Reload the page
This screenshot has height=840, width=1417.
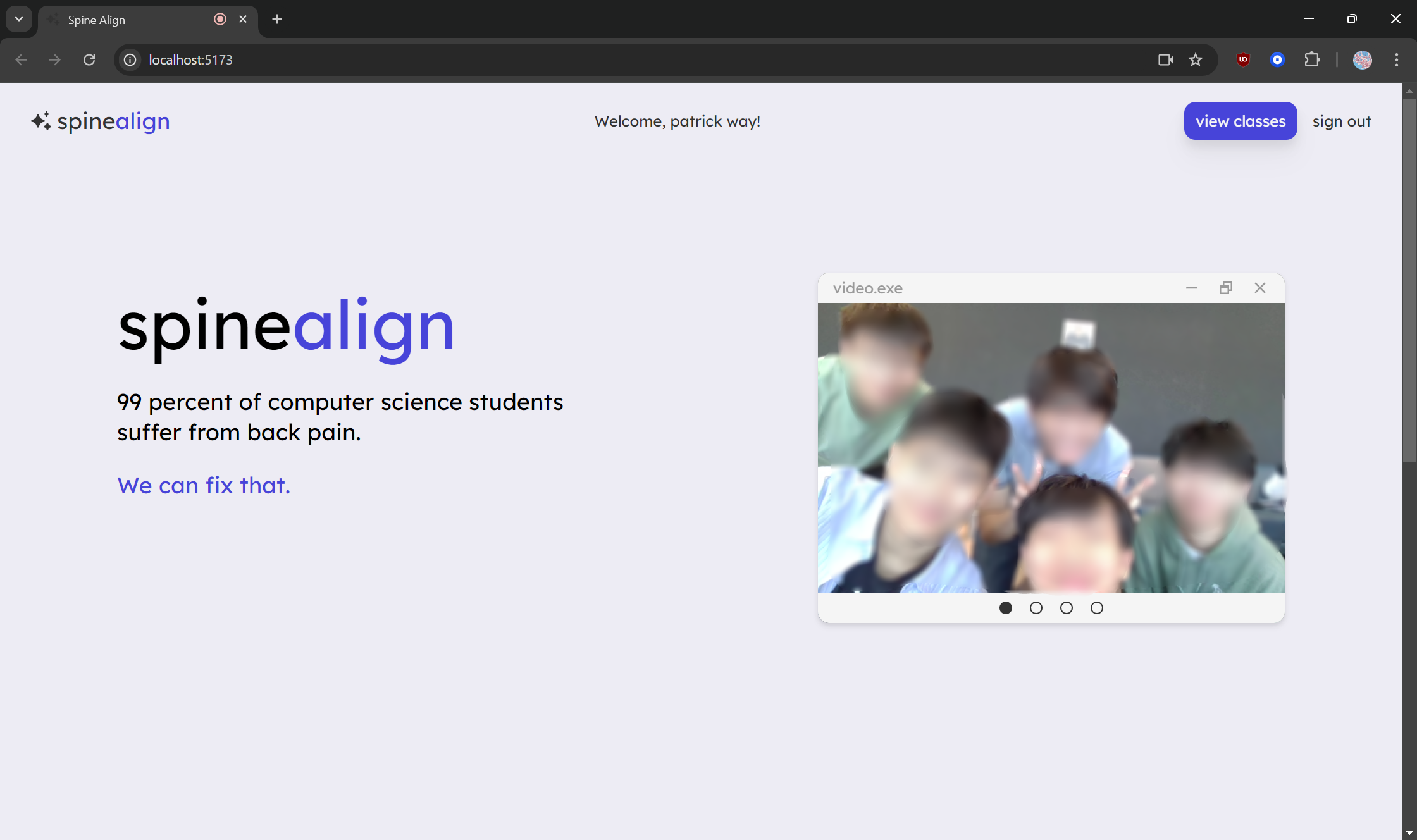89,59
